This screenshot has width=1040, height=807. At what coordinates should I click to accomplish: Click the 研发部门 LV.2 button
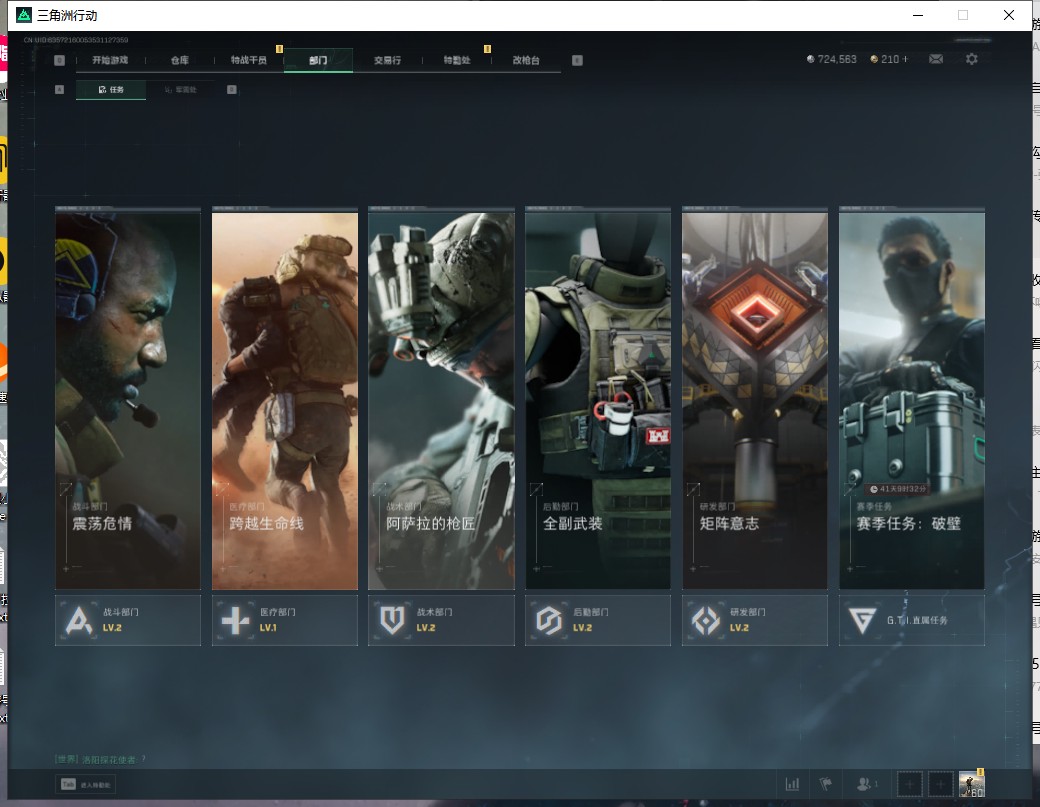(755, 621)
